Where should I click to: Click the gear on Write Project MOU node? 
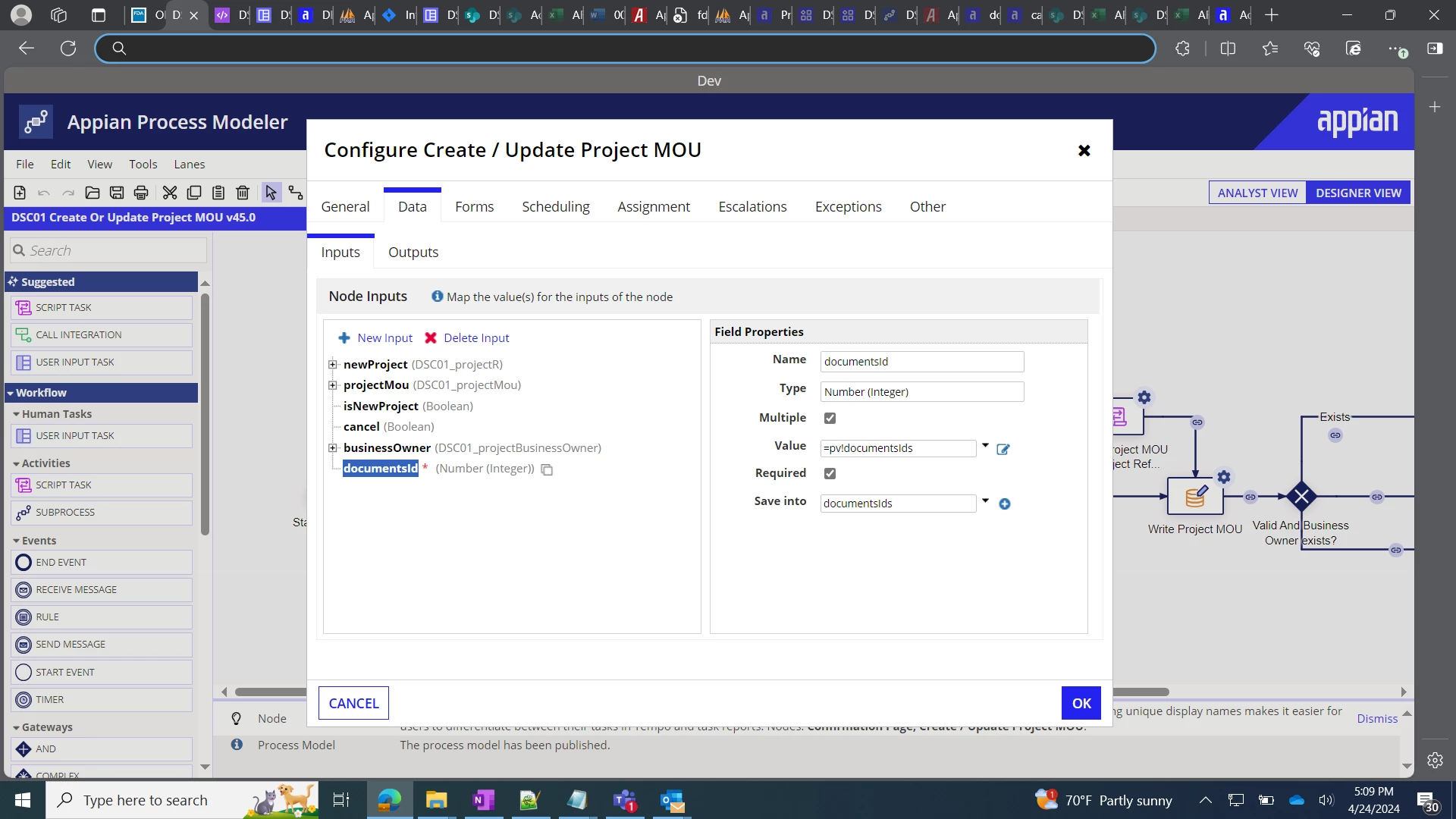pyautogui.click(x=1224, y=477)
